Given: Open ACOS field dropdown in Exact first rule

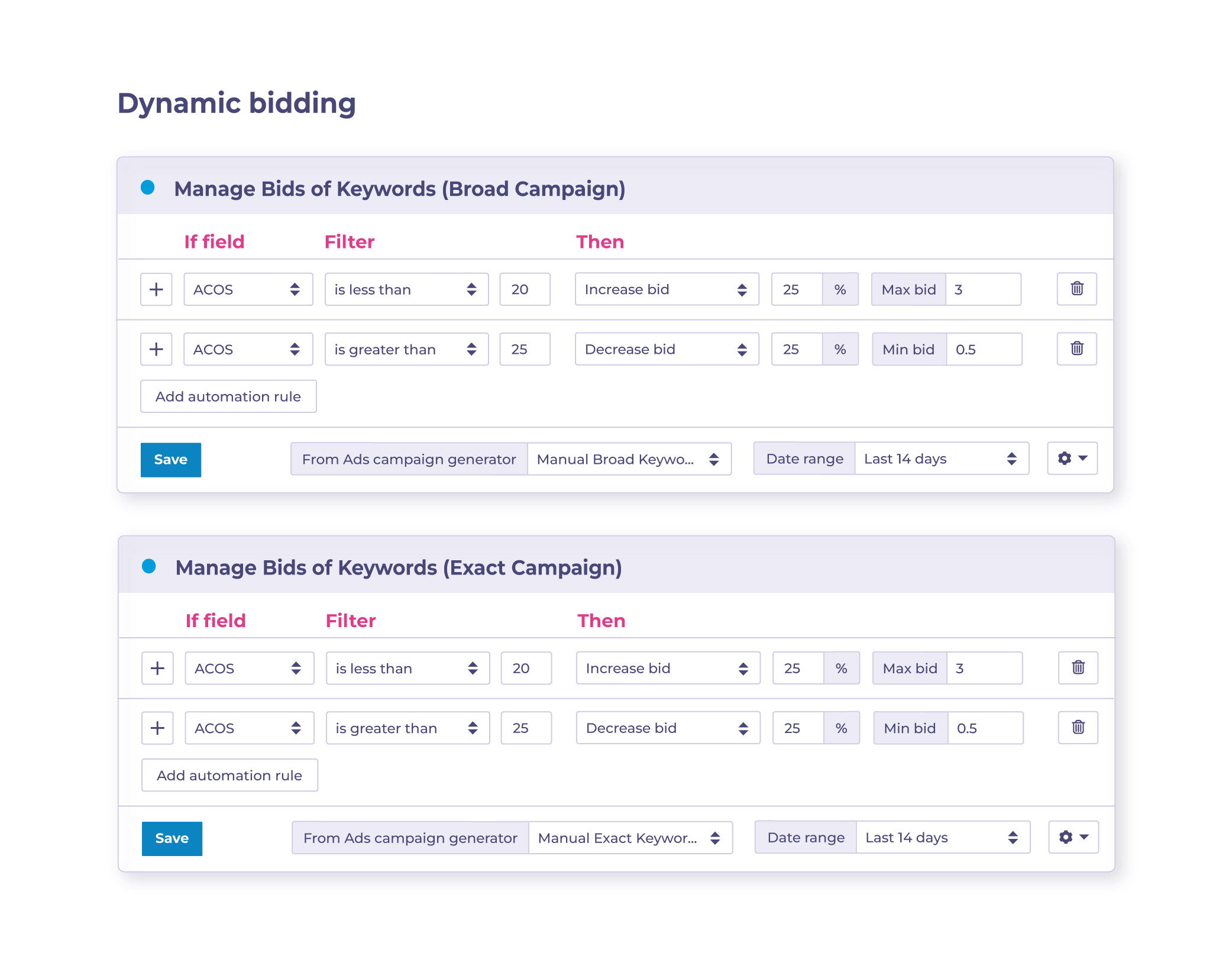Looking at the screenshot, I should pyautogui.click(x=250, y=668).
